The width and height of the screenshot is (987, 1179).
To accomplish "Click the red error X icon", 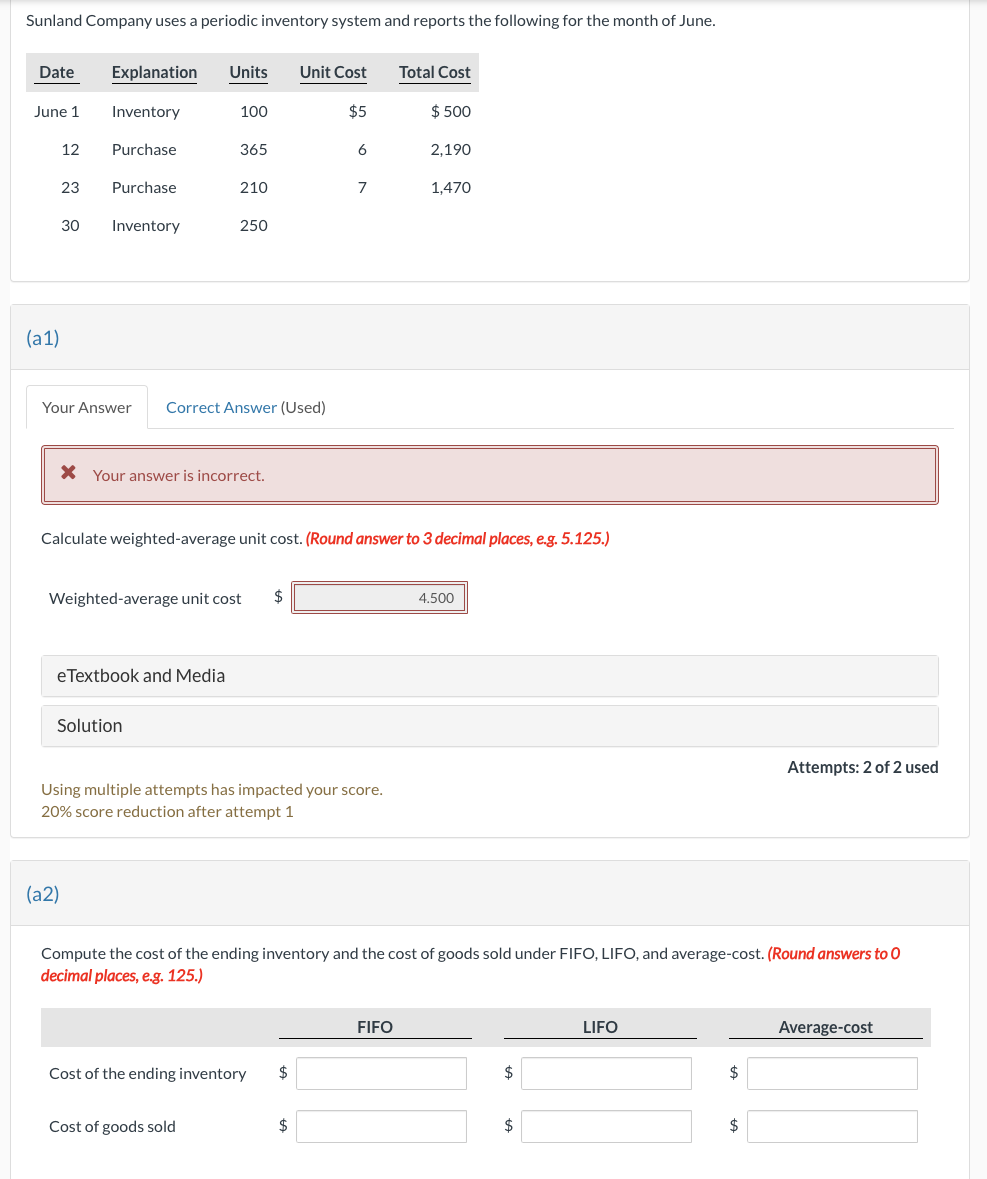I will point(69,475).
